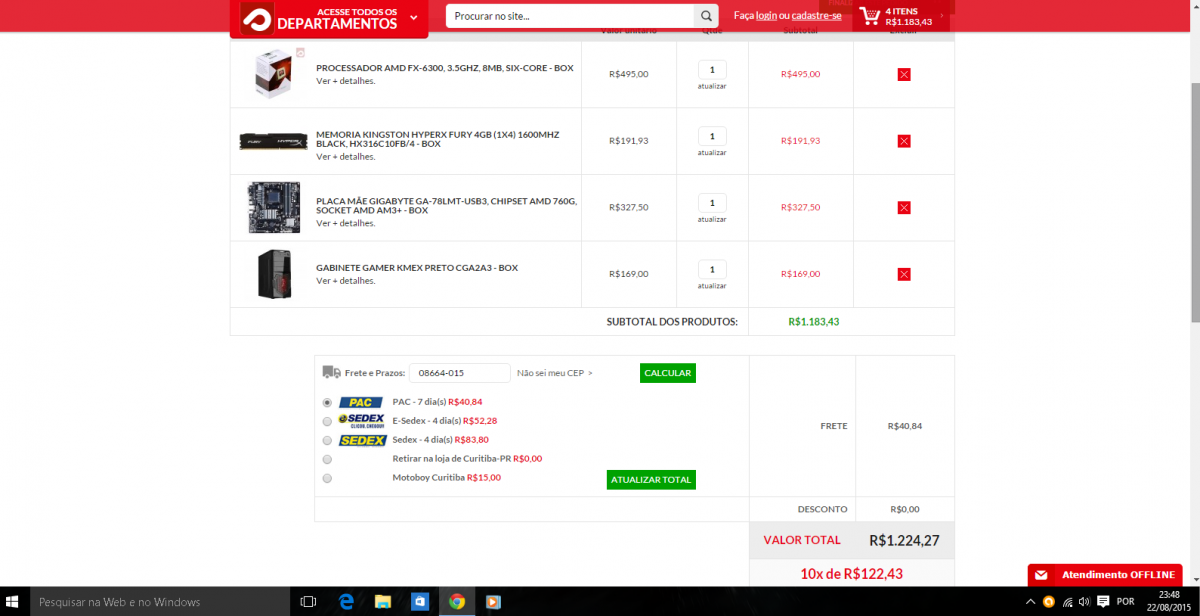Click the quantity field for Gigabyte motherboard
Viewport: 1200px width, 616px height.
click(x=712, y=203)
